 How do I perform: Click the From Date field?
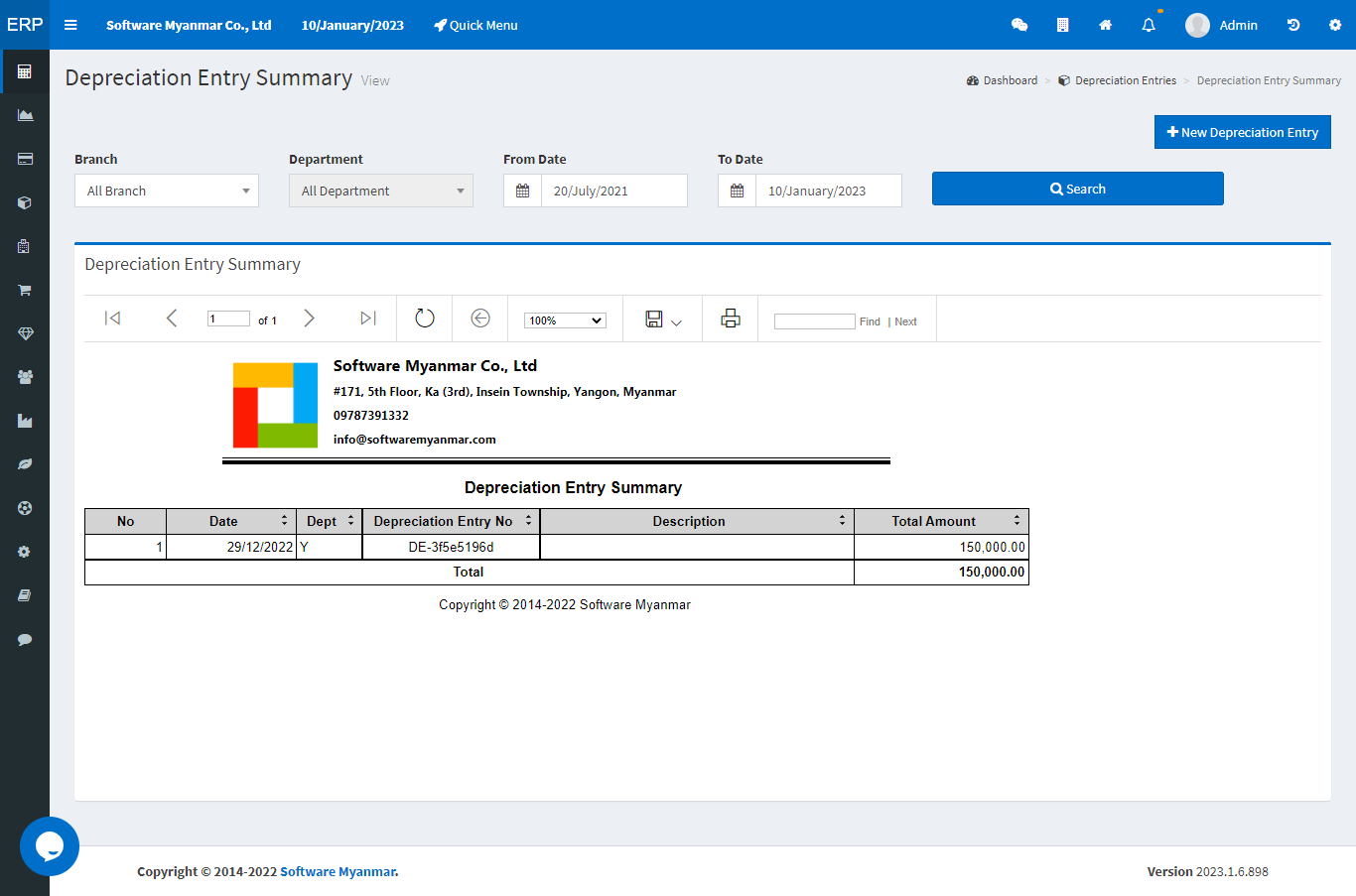point(614,191)
